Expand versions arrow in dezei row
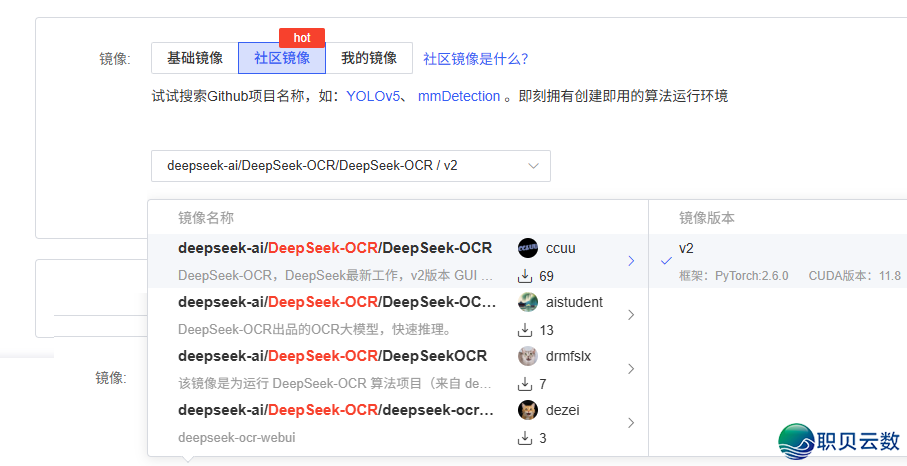The width and height of the screenshot is (907, 466). (631, 423)
